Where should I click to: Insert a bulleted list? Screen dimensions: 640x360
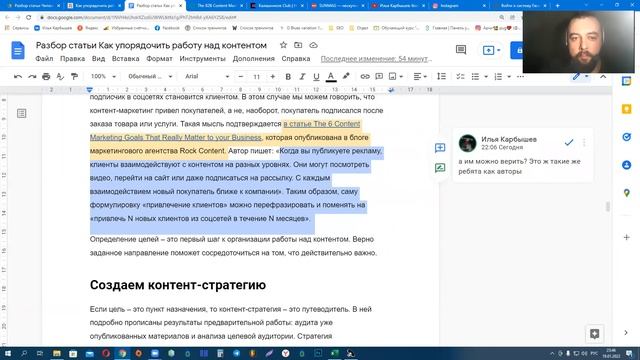(x=475, y=77)
